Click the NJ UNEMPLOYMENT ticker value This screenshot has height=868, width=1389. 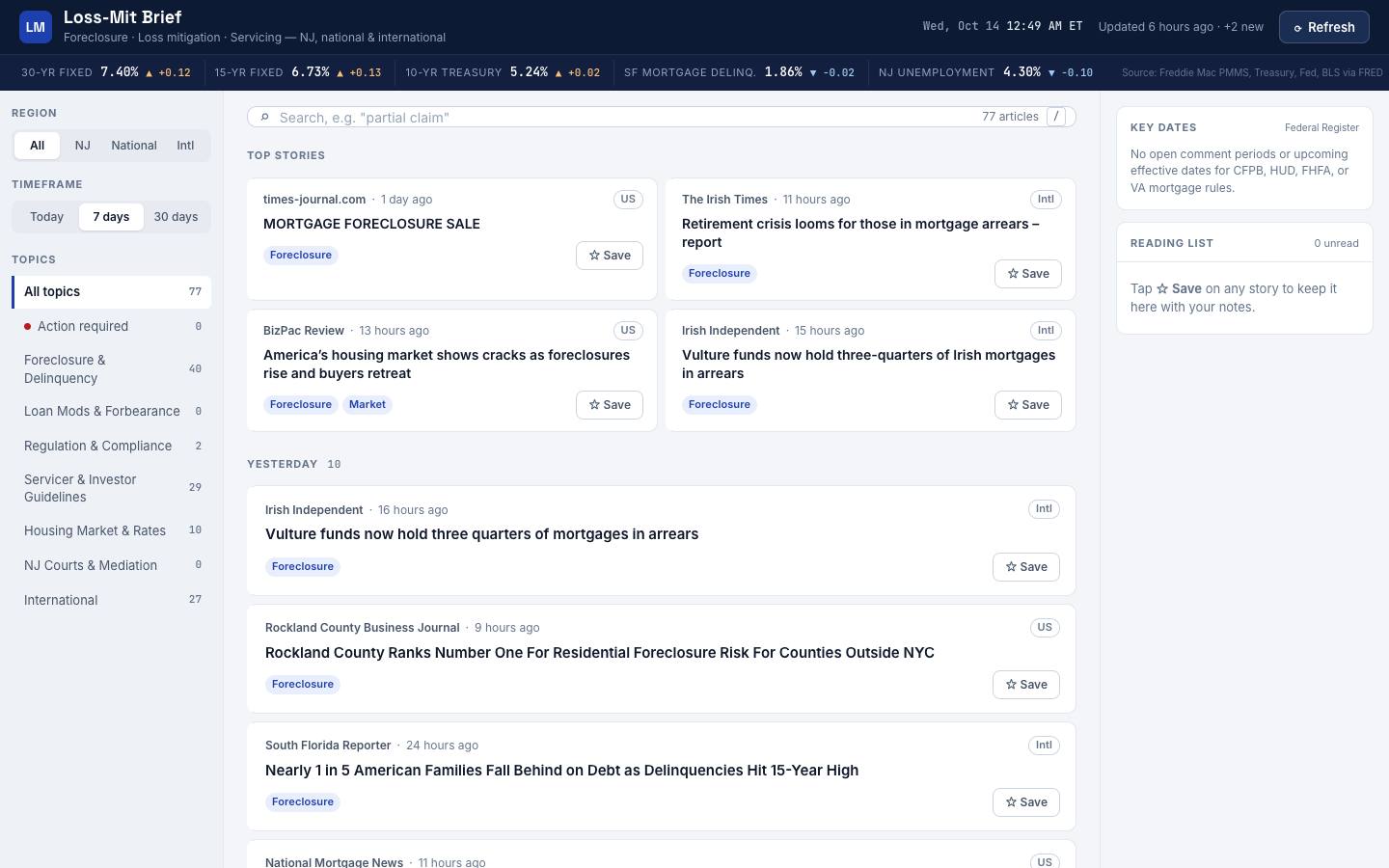coord(1021,72)
